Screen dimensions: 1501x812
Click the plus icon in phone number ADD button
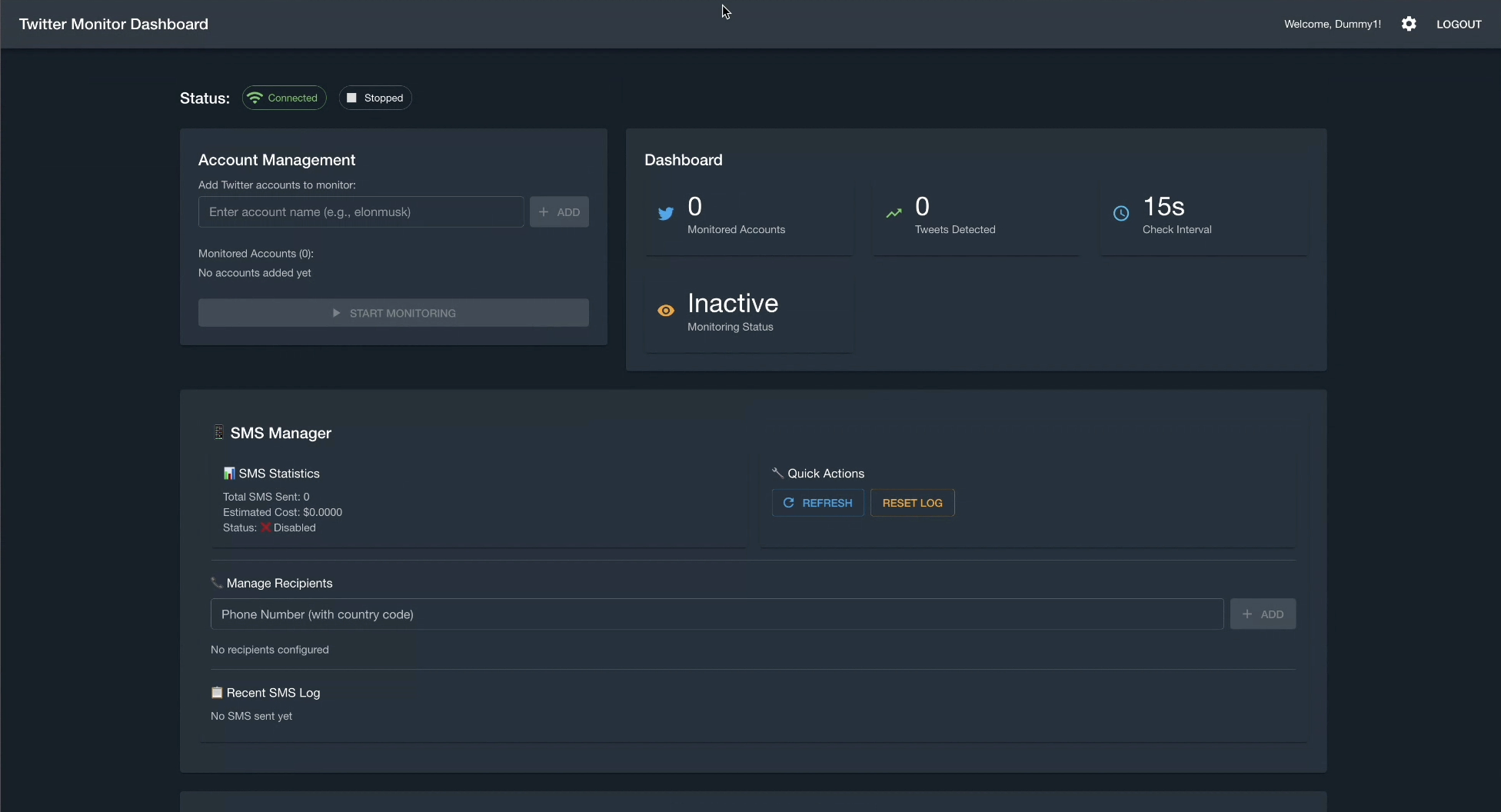click(x=1247, y=614)
